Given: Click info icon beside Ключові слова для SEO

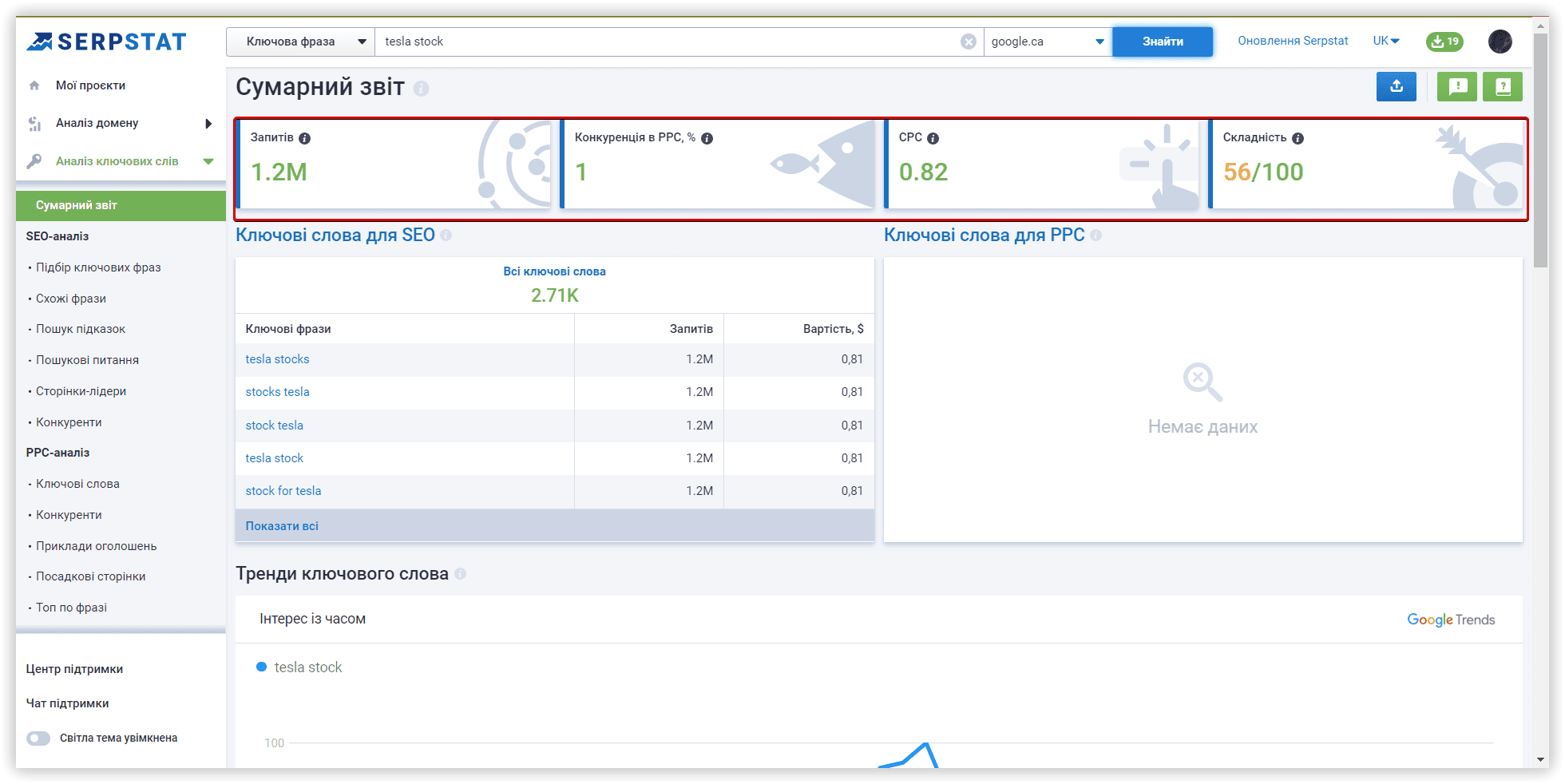Looking at the screenshot, I should tap(446, 236).
